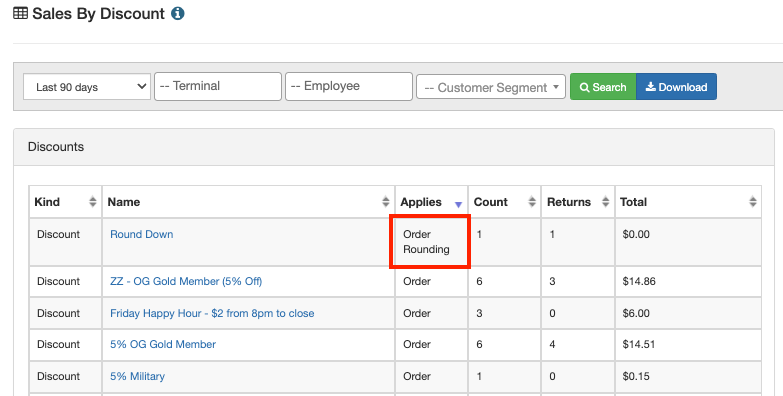Sort table by the Kind column
Screen dimensions: 783x396
[65, 202]
